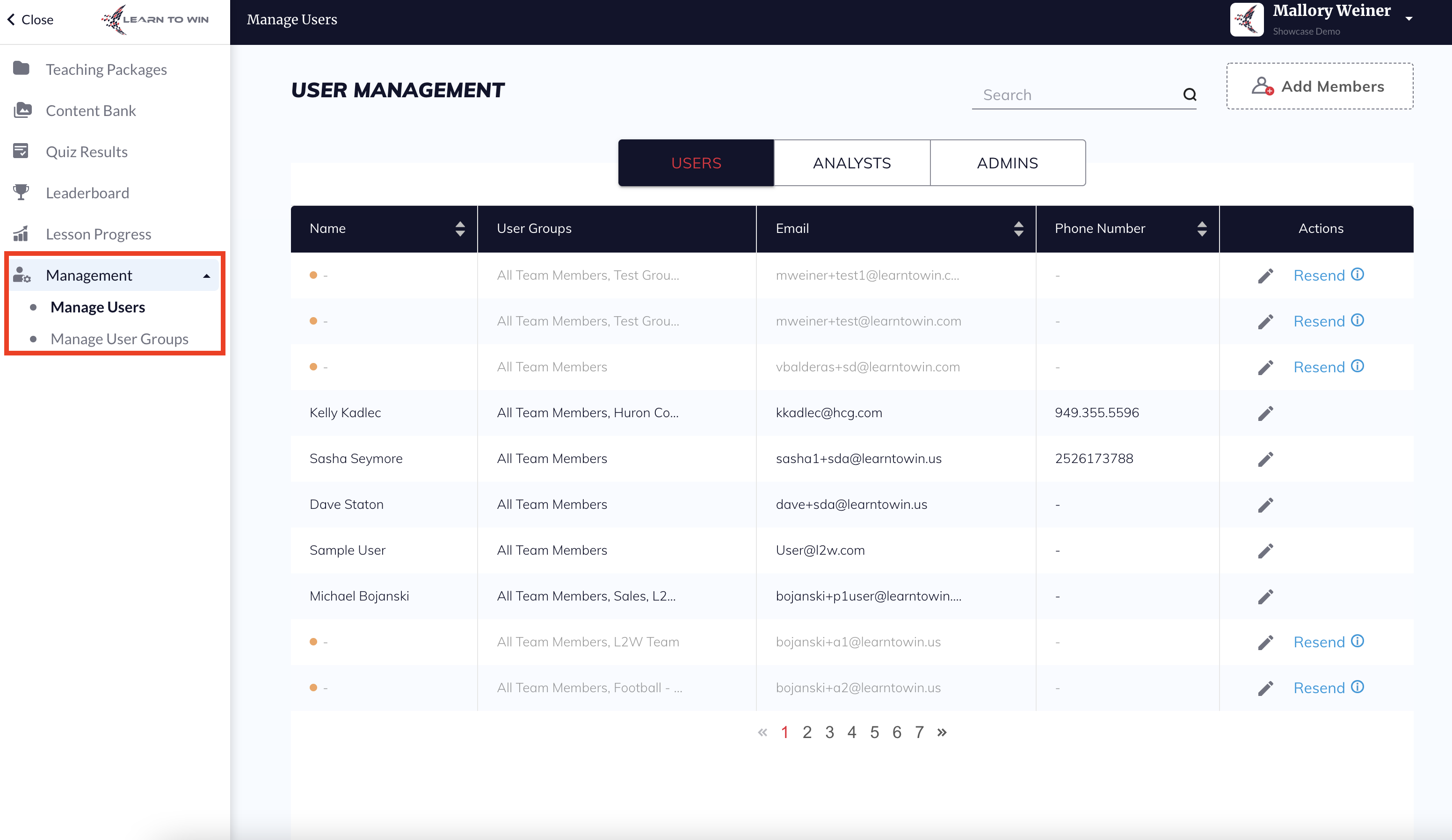
Task: Open Manage User Groups in the sidebar
Action: (x=119, y=339)
